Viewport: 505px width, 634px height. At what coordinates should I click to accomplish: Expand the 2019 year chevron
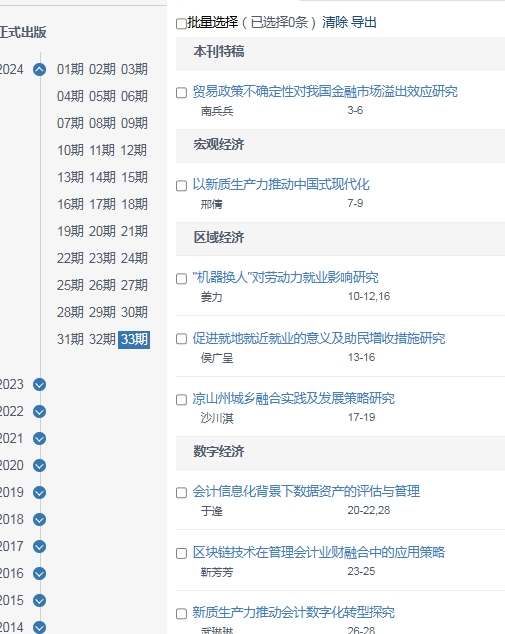tap(39, 492)
